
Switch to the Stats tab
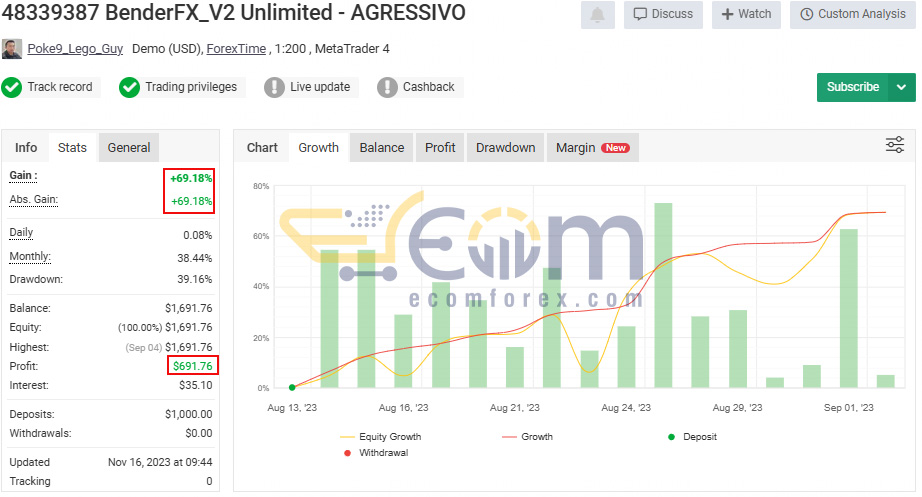[72, 148]
